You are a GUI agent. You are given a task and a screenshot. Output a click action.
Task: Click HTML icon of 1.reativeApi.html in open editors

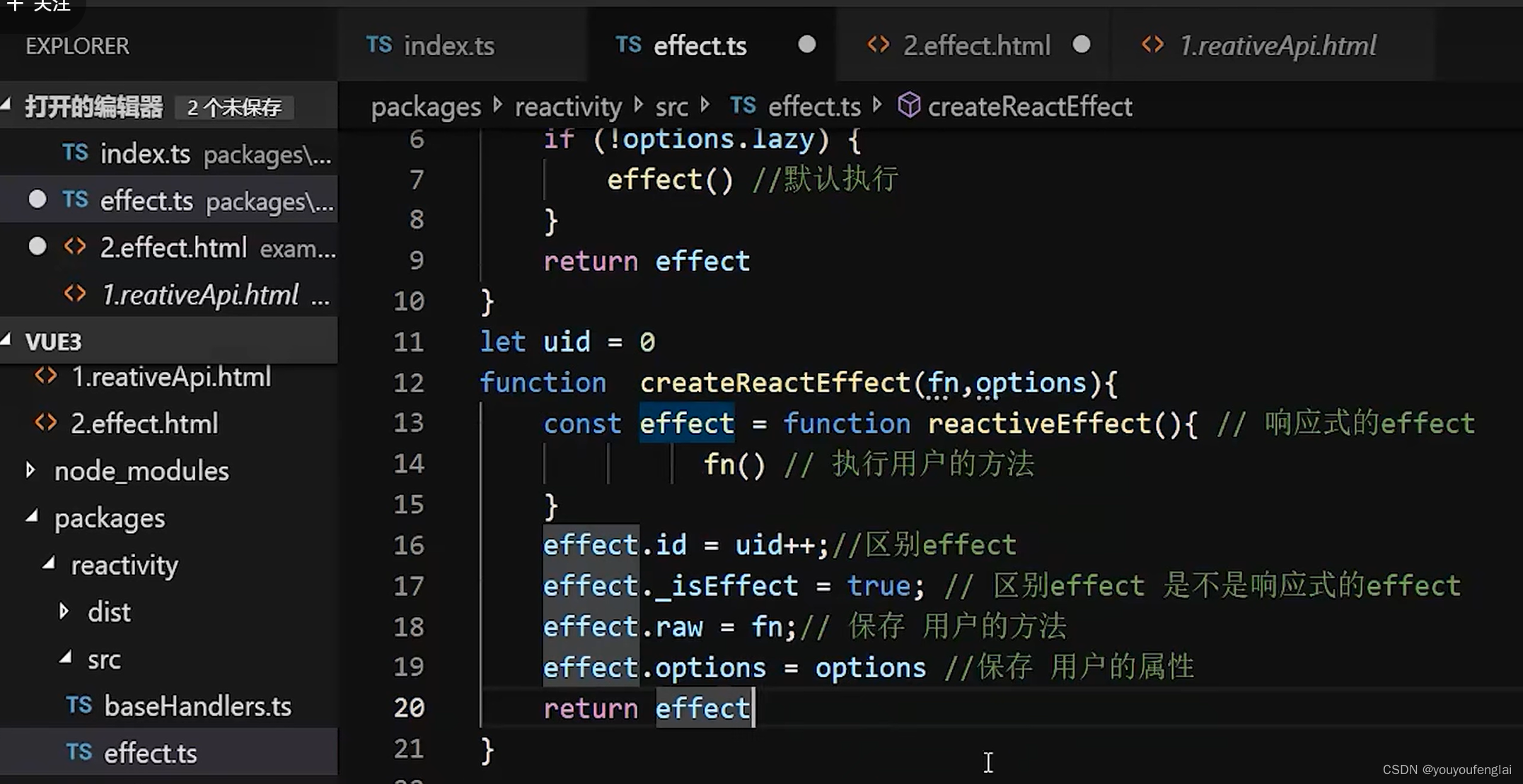75,293
